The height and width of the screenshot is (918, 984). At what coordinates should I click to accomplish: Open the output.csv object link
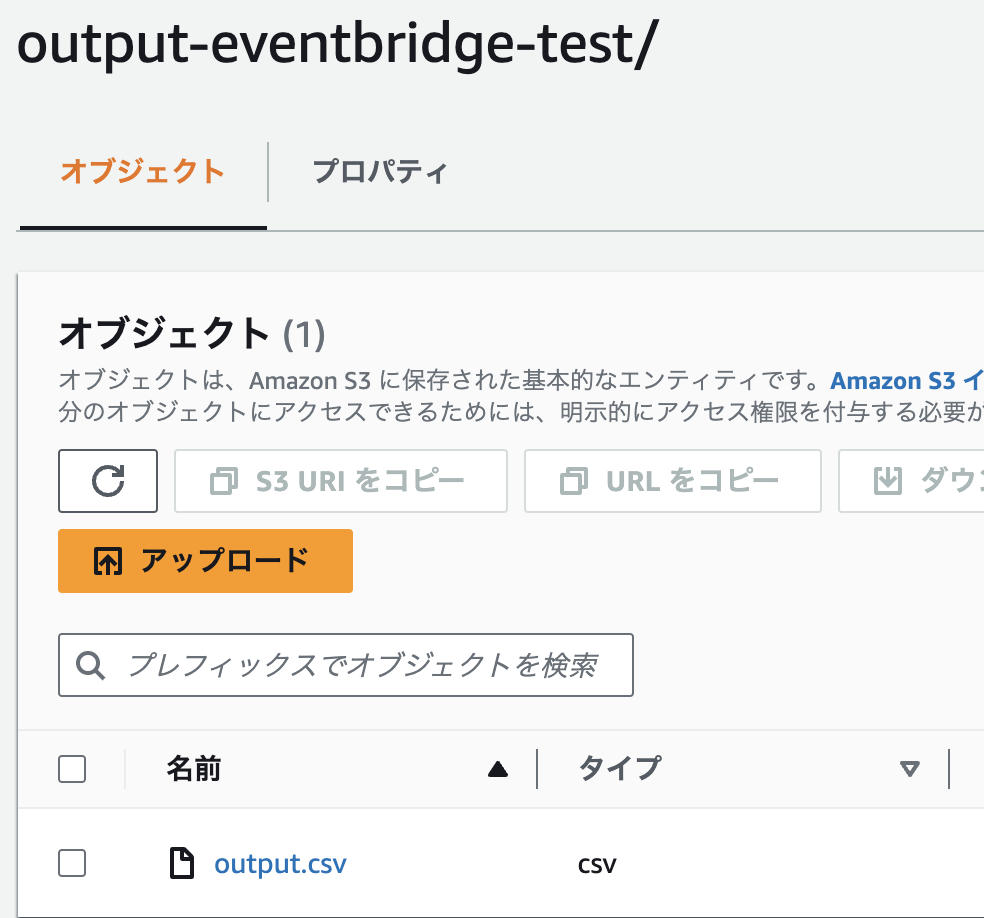279,863
